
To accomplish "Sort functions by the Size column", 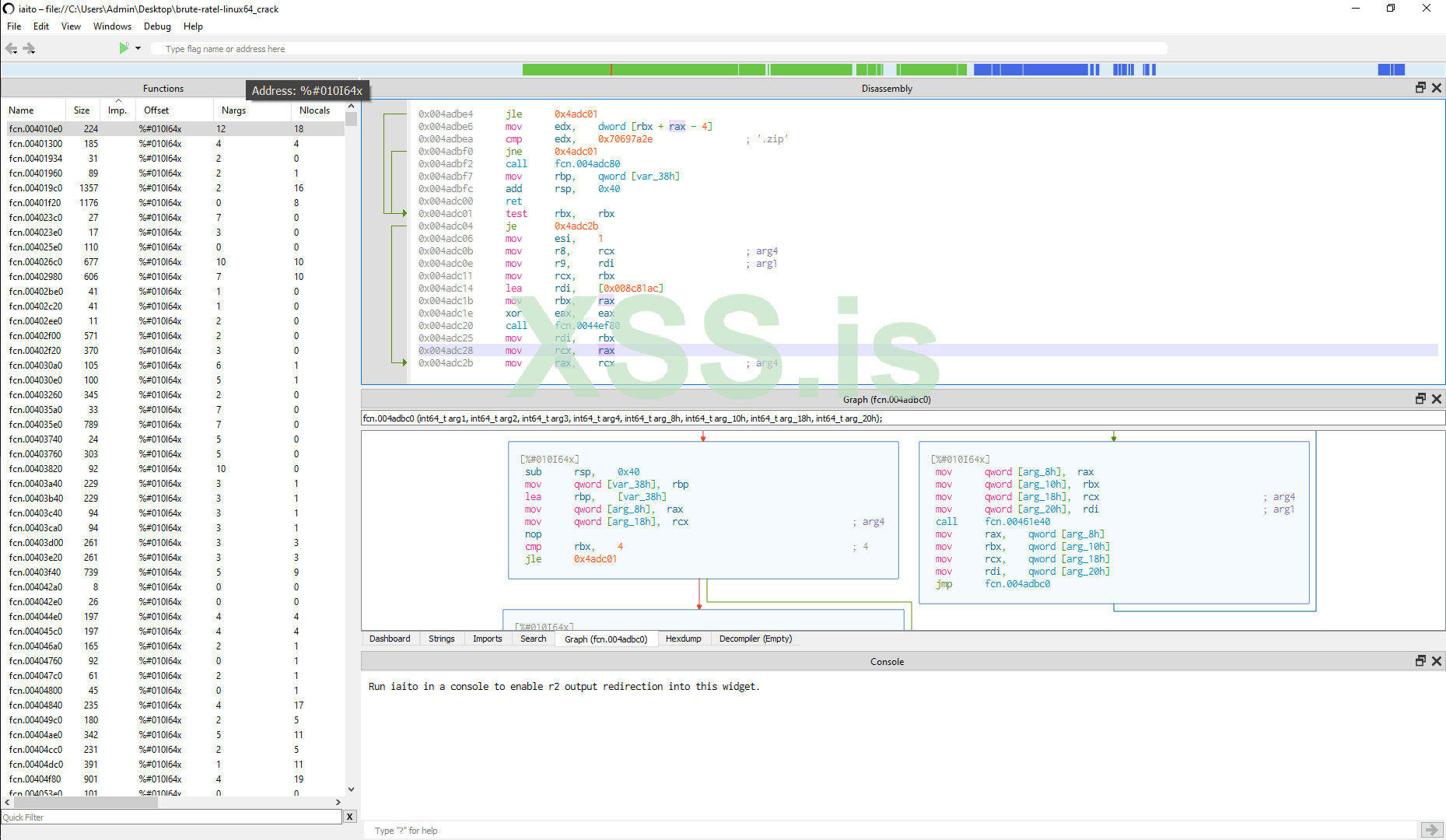I will click(x=84, y=110).
